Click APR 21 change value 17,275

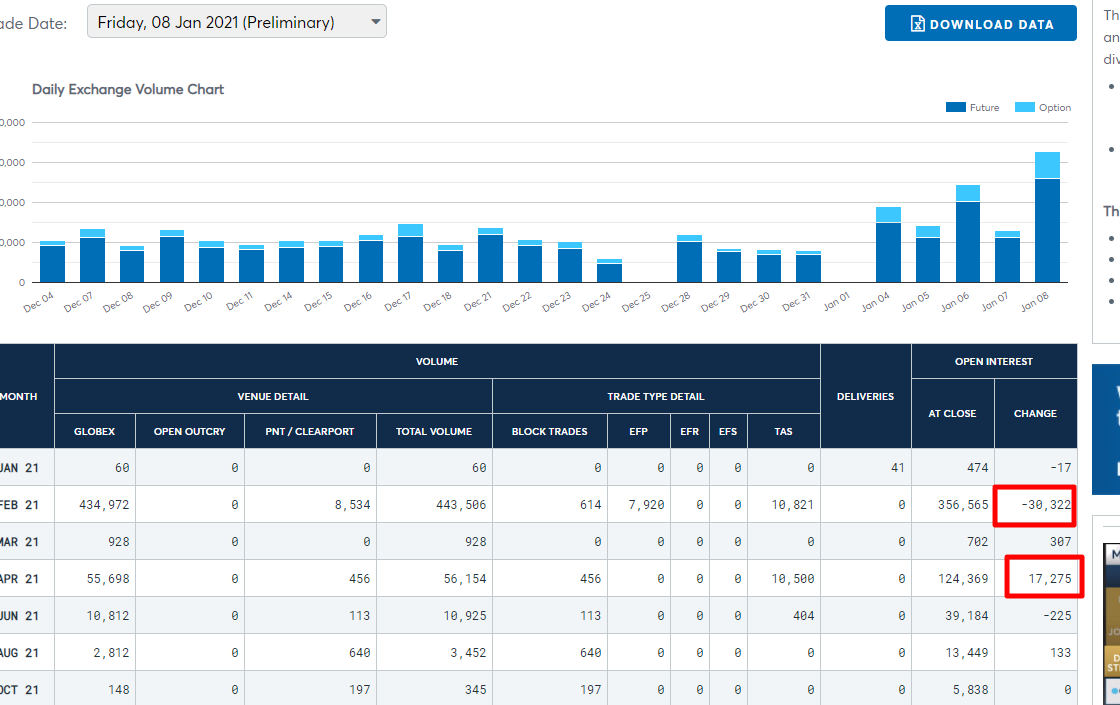[x=1049, y=579]
